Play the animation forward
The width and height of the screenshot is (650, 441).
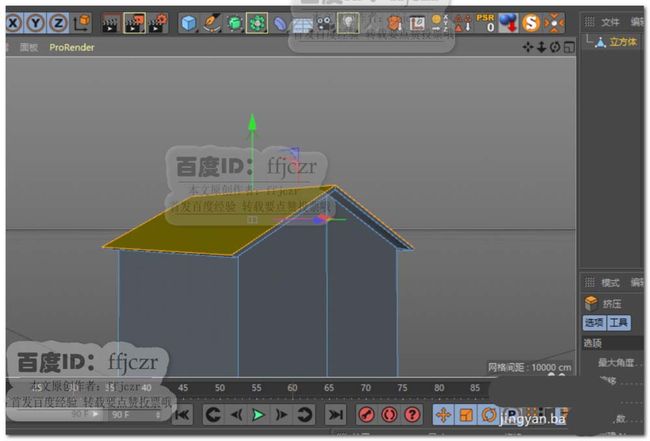click(259, 414)
